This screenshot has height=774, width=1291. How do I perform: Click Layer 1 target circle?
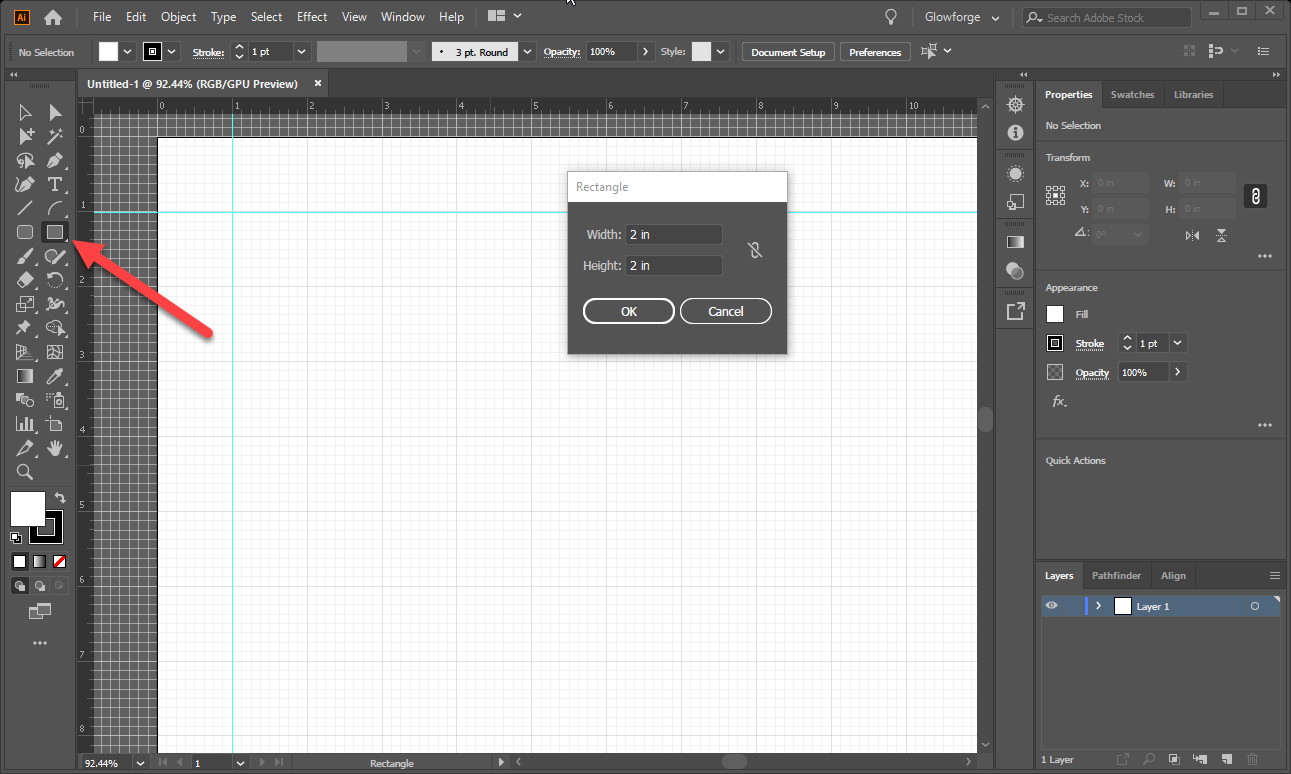(1255, 607)
